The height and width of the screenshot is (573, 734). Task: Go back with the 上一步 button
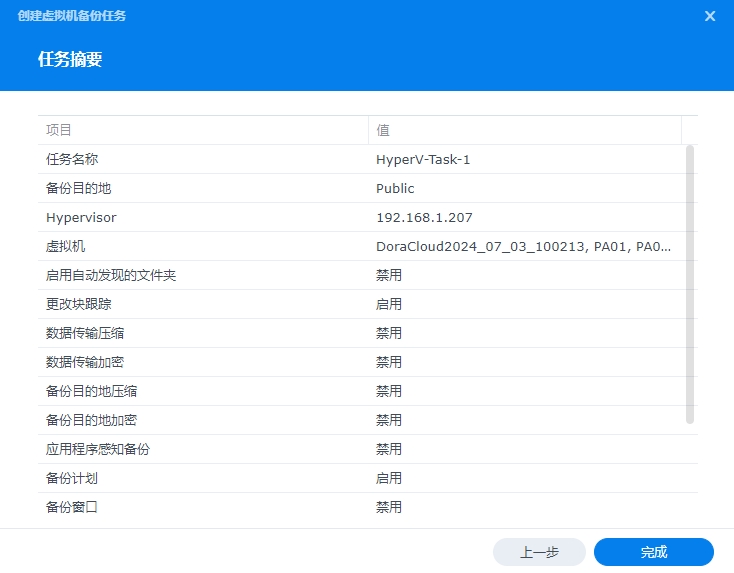coord(539,552)
